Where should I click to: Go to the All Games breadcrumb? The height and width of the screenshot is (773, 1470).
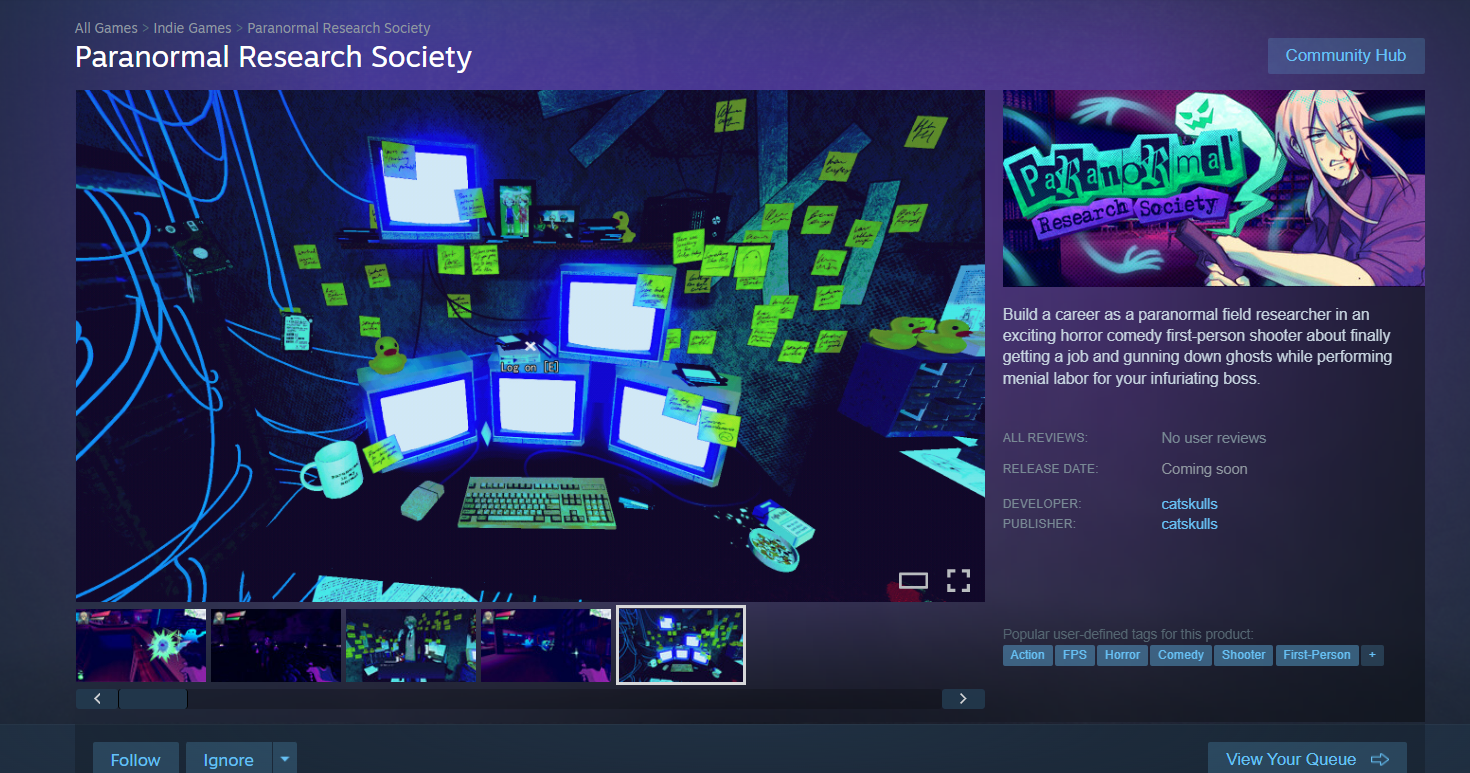tap(106, 28)
